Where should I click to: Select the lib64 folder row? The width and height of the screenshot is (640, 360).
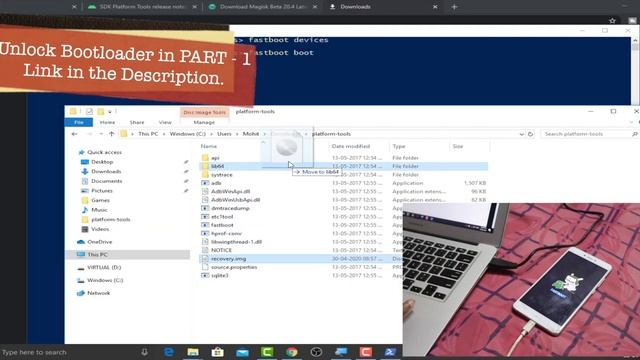coord(343,166)
